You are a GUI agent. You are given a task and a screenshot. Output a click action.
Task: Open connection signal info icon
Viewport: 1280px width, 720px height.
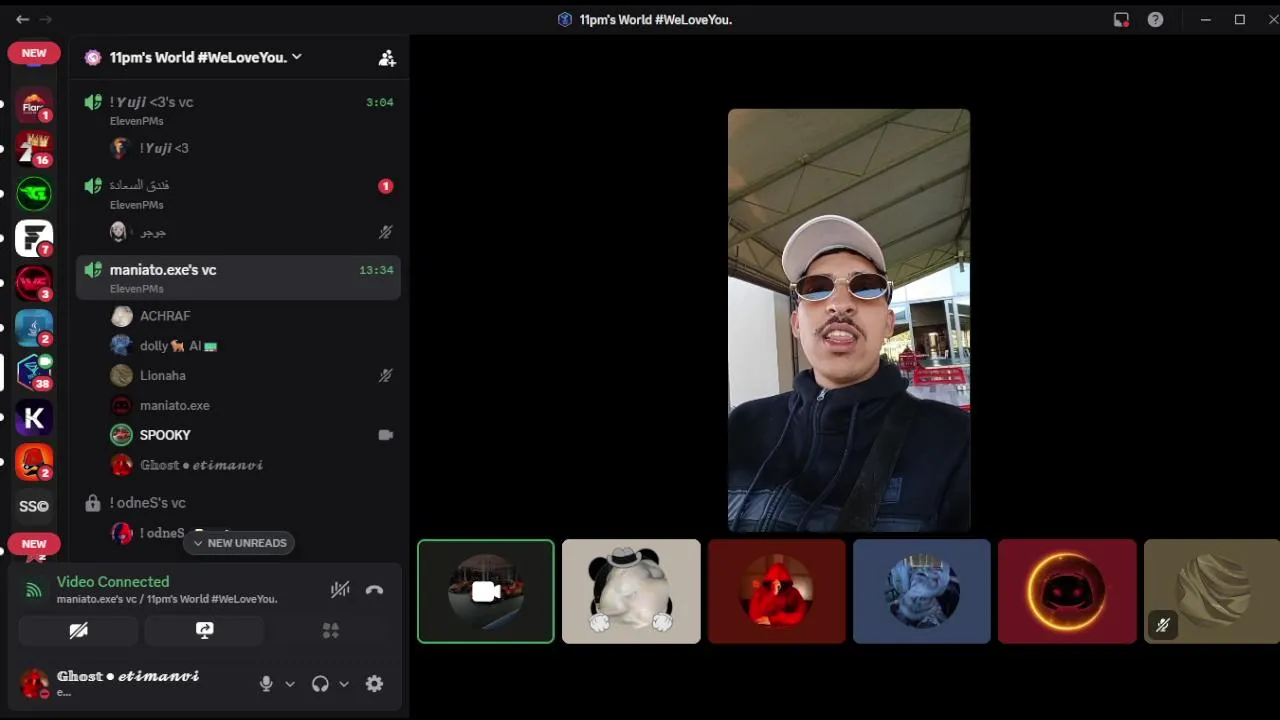pyautogui.click(x=34, y=590)
